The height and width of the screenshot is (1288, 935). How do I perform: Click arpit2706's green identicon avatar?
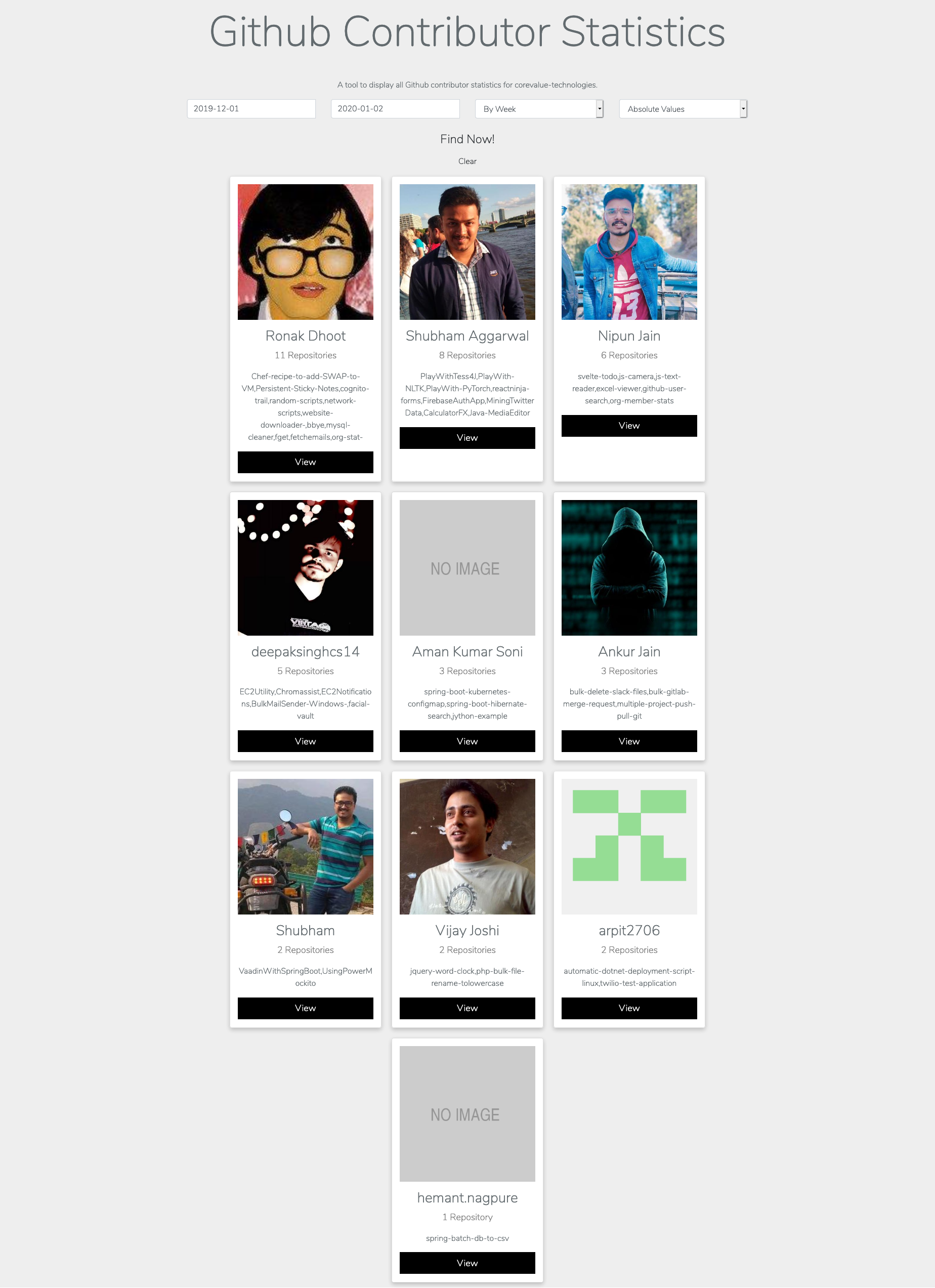tap(629, 846)
